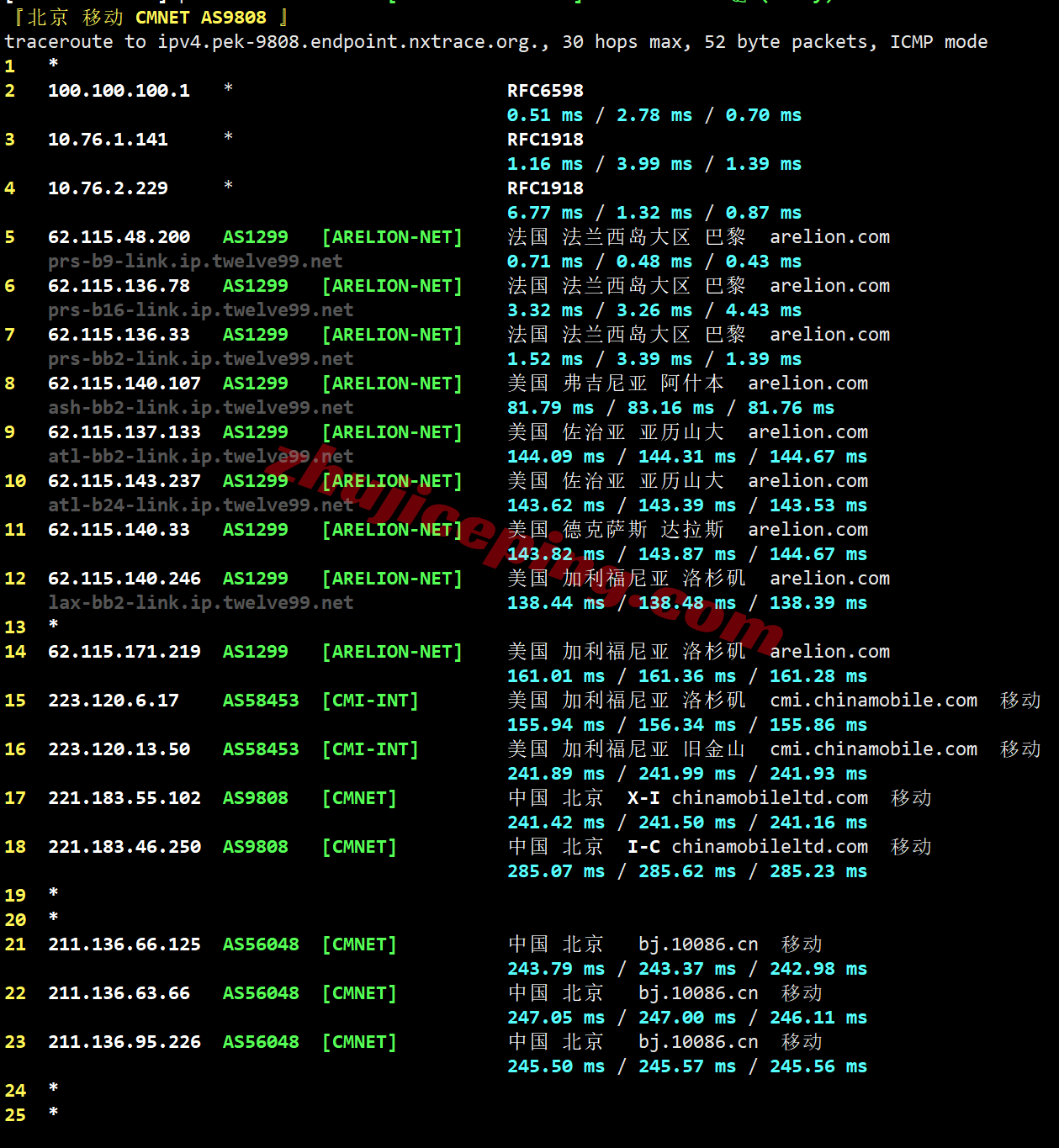
Task: Click bj.10086.cn on the hop 22 line
Action: 698,993
